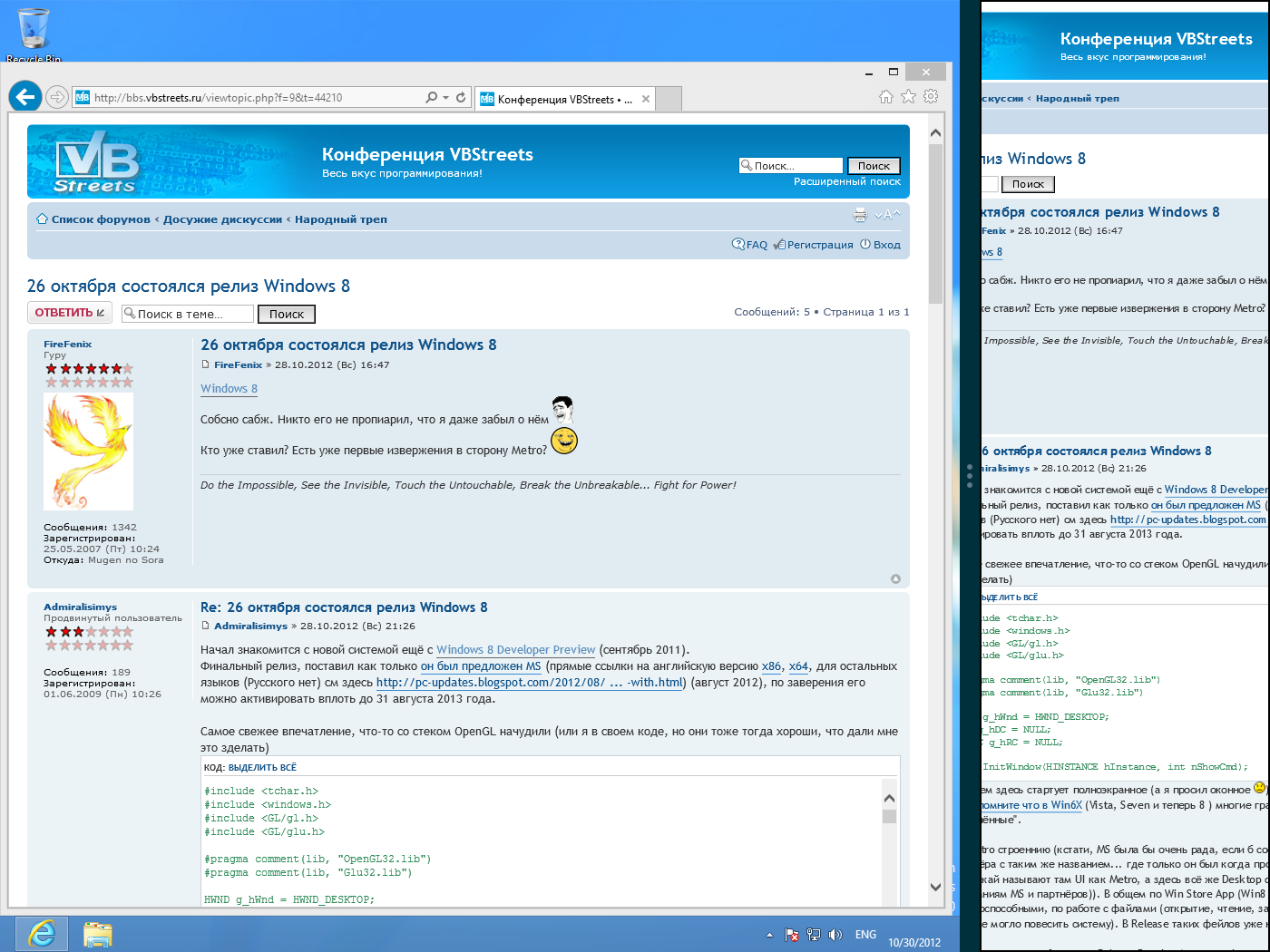Open the Action Center flag icon in tray

point(791,935)
